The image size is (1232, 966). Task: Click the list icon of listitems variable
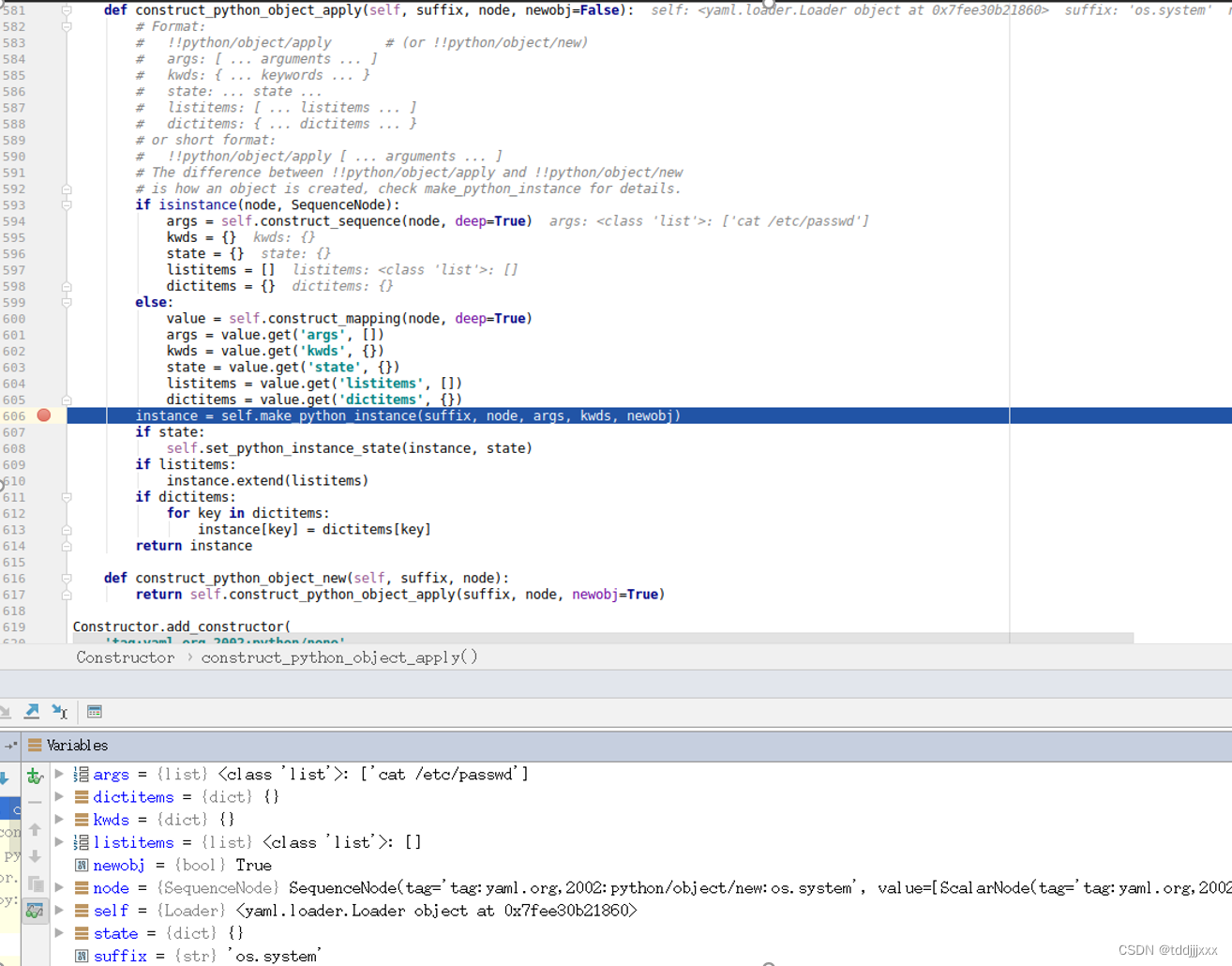(x=82, y=842)
